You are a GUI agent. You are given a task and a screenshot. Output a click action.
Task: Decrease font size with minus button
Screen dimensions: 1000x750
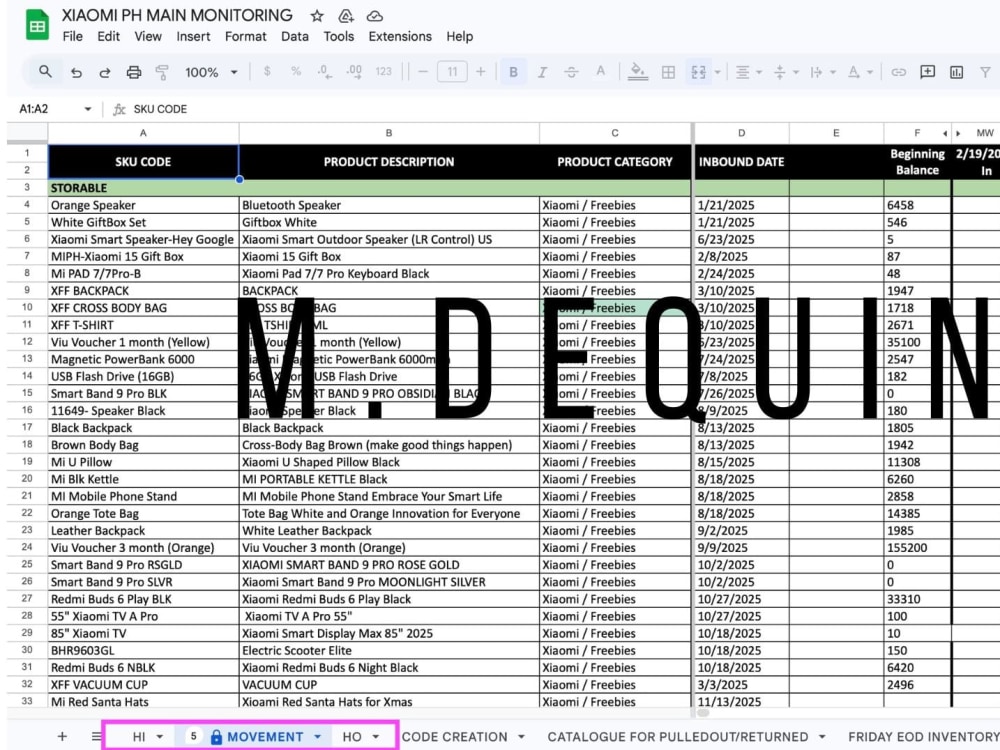[423, 71]
